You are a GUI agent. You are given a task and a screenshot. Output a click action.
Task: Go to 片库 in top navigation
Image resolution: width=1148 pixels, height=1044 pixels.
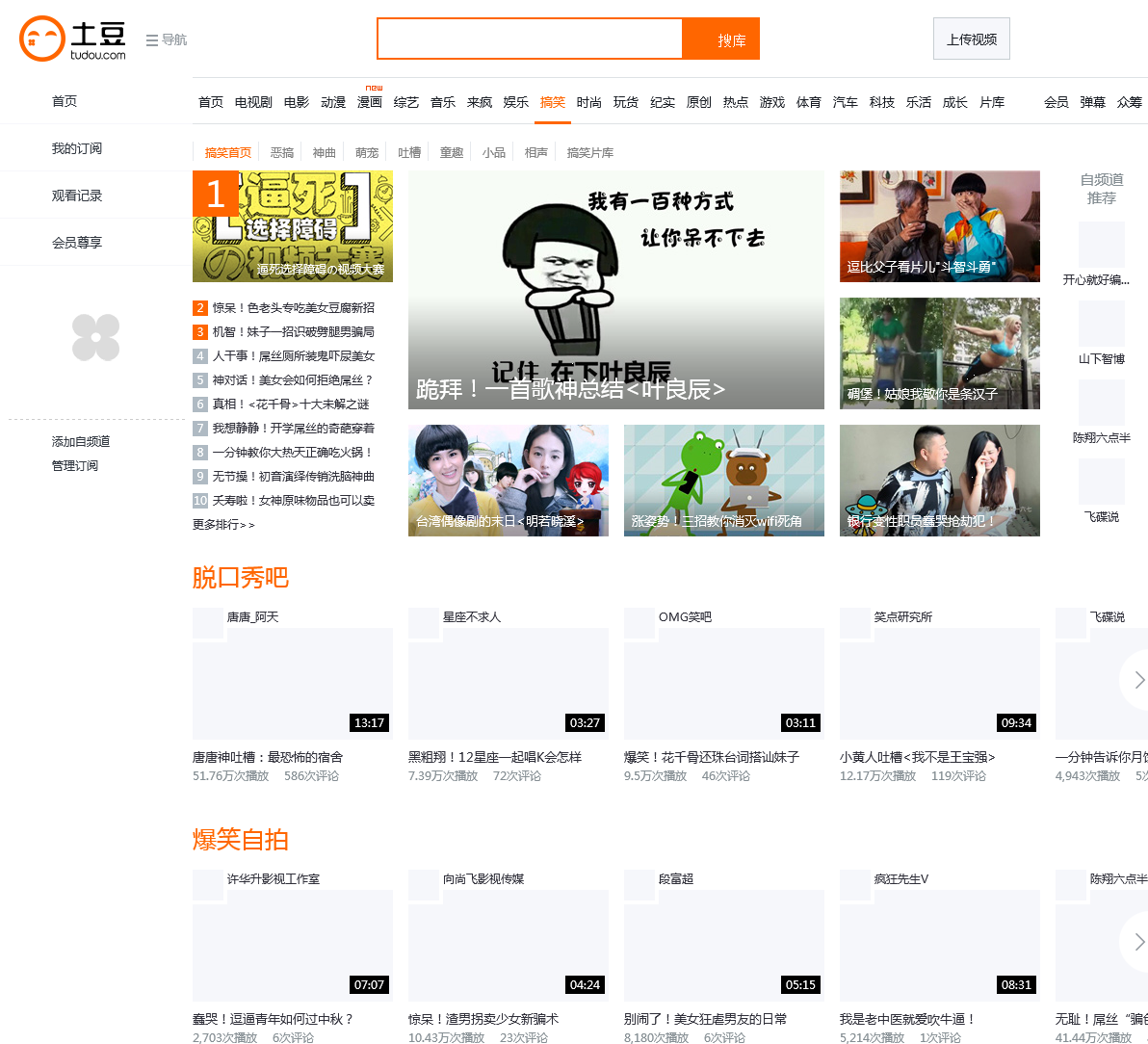coord(992,102)
